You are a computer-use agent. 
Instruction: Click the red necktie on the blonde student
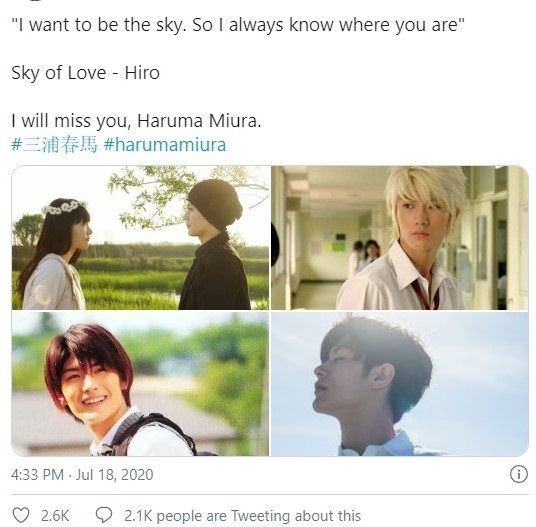point(424,294)
